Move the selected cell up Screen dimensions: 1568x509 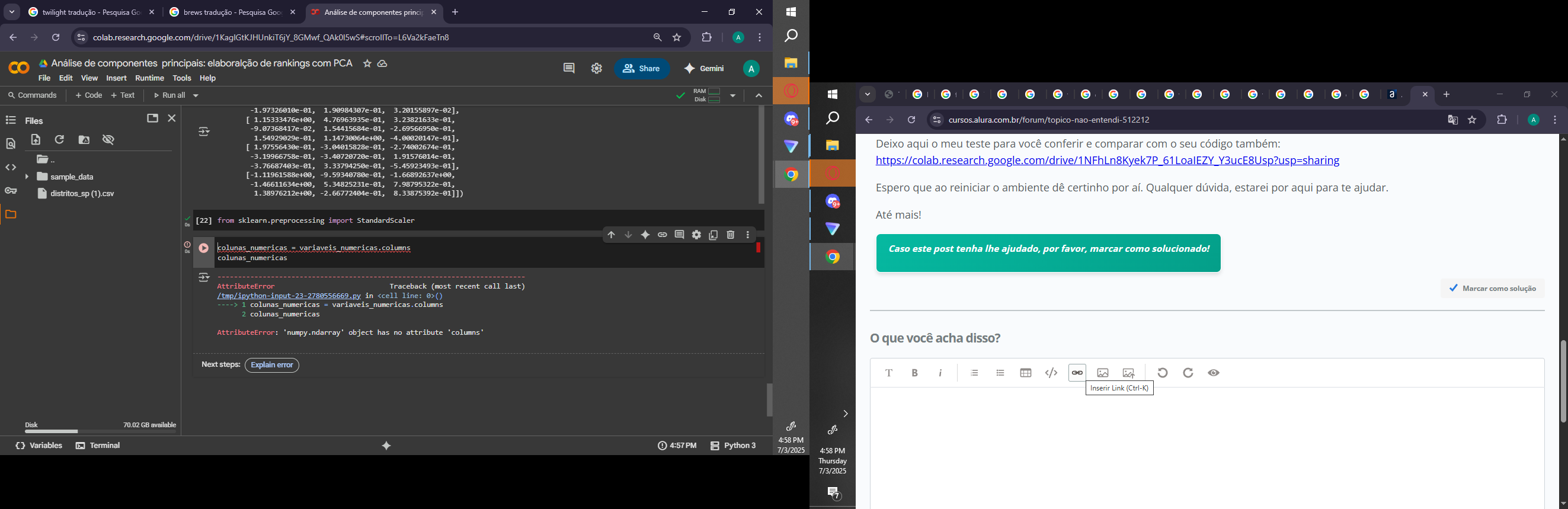[611, 235]
